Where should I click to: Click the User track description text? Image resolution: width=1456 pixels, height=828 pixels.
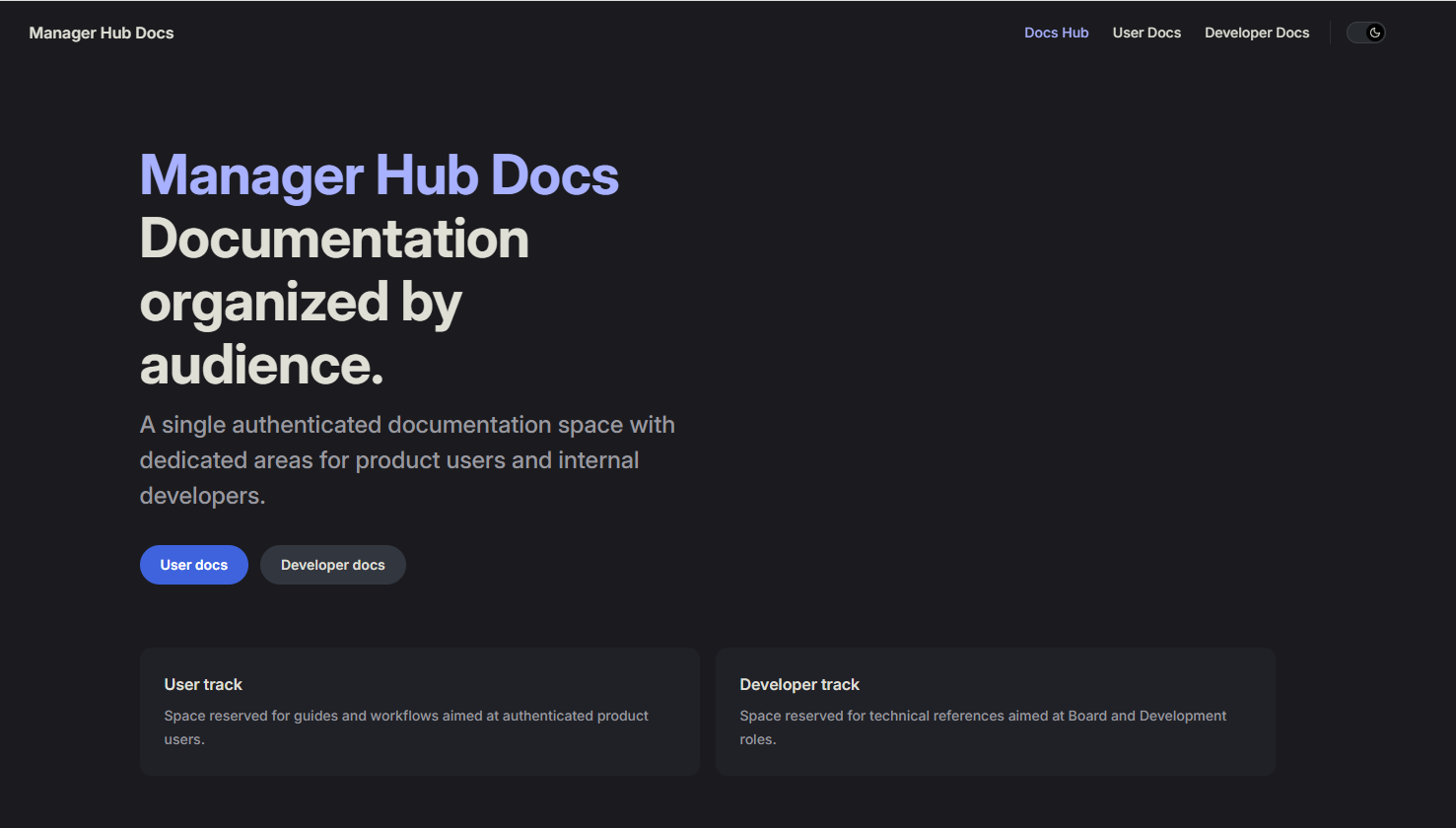(406, 726)
